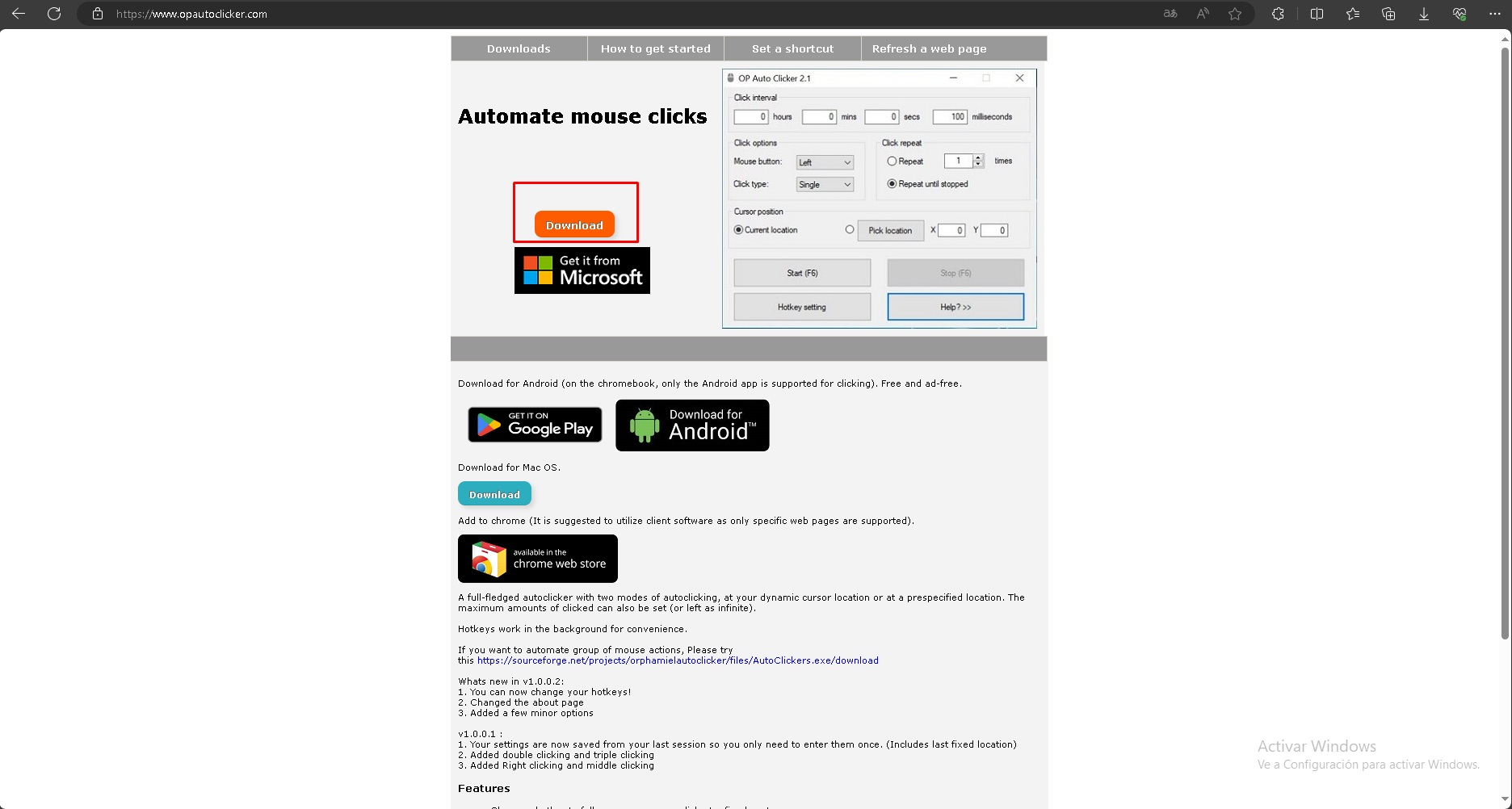Screen dimensions: 1512x809
Task: Click the Get it from Microsoft badge
Action: point(582,270)
